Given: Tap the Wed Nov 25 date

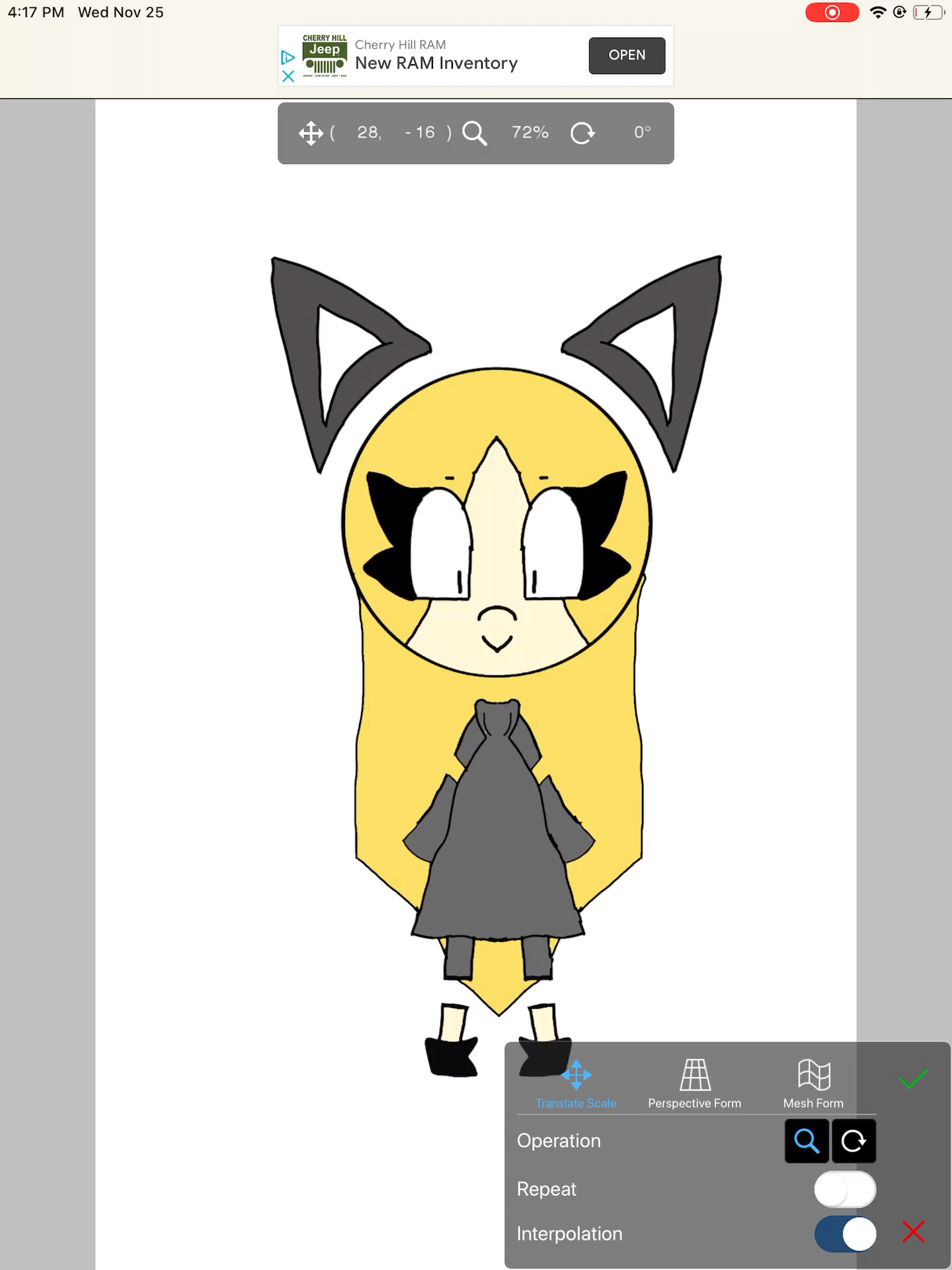Looking at the screenshot, I should click(120, 13).
